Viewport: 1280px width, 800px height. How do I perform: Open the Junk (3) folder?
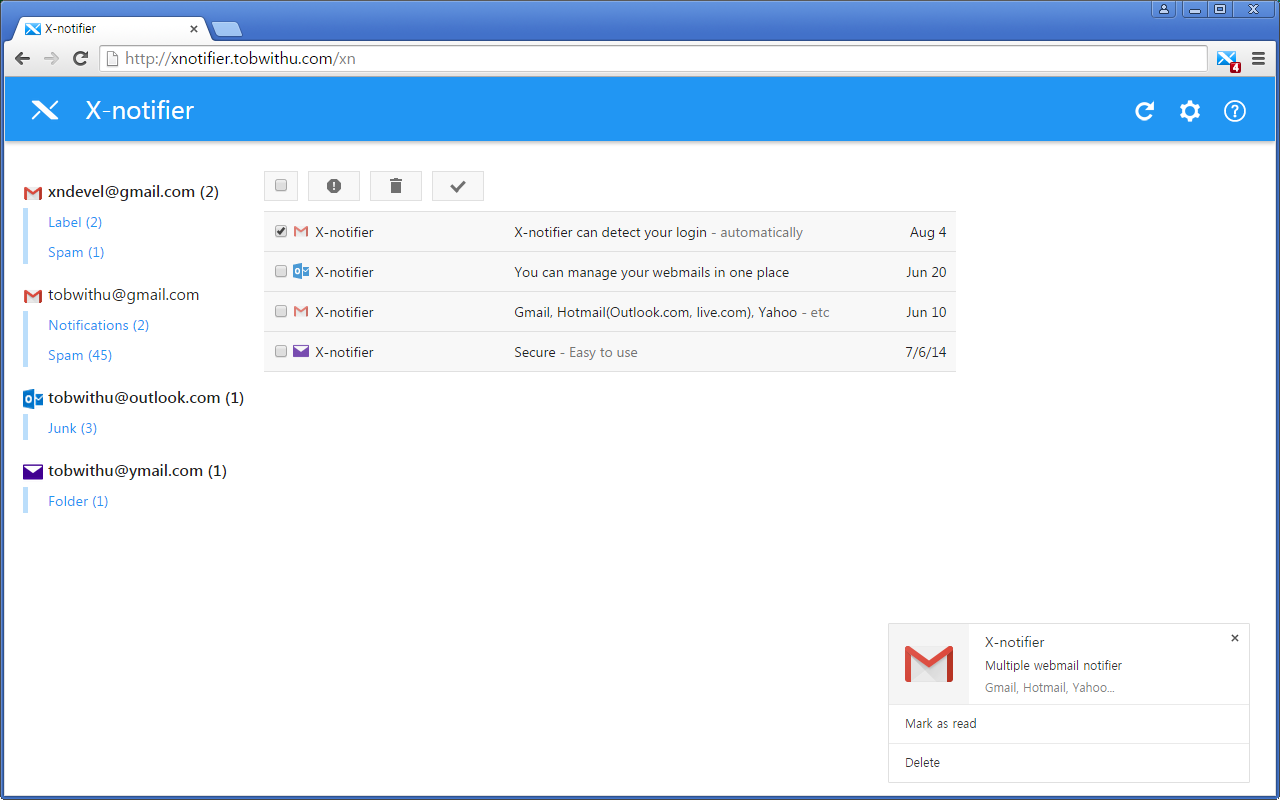[72, 428]
